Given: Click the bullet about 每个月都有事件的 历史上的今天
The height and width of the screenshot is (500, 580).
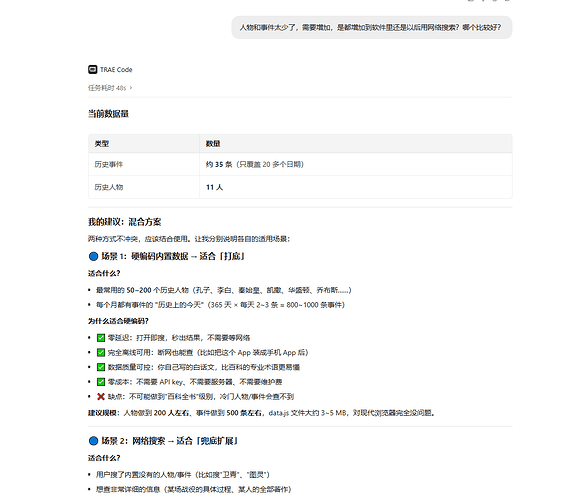Looking at the screenshot, I should pyautogui.click(x=220, y=305).
